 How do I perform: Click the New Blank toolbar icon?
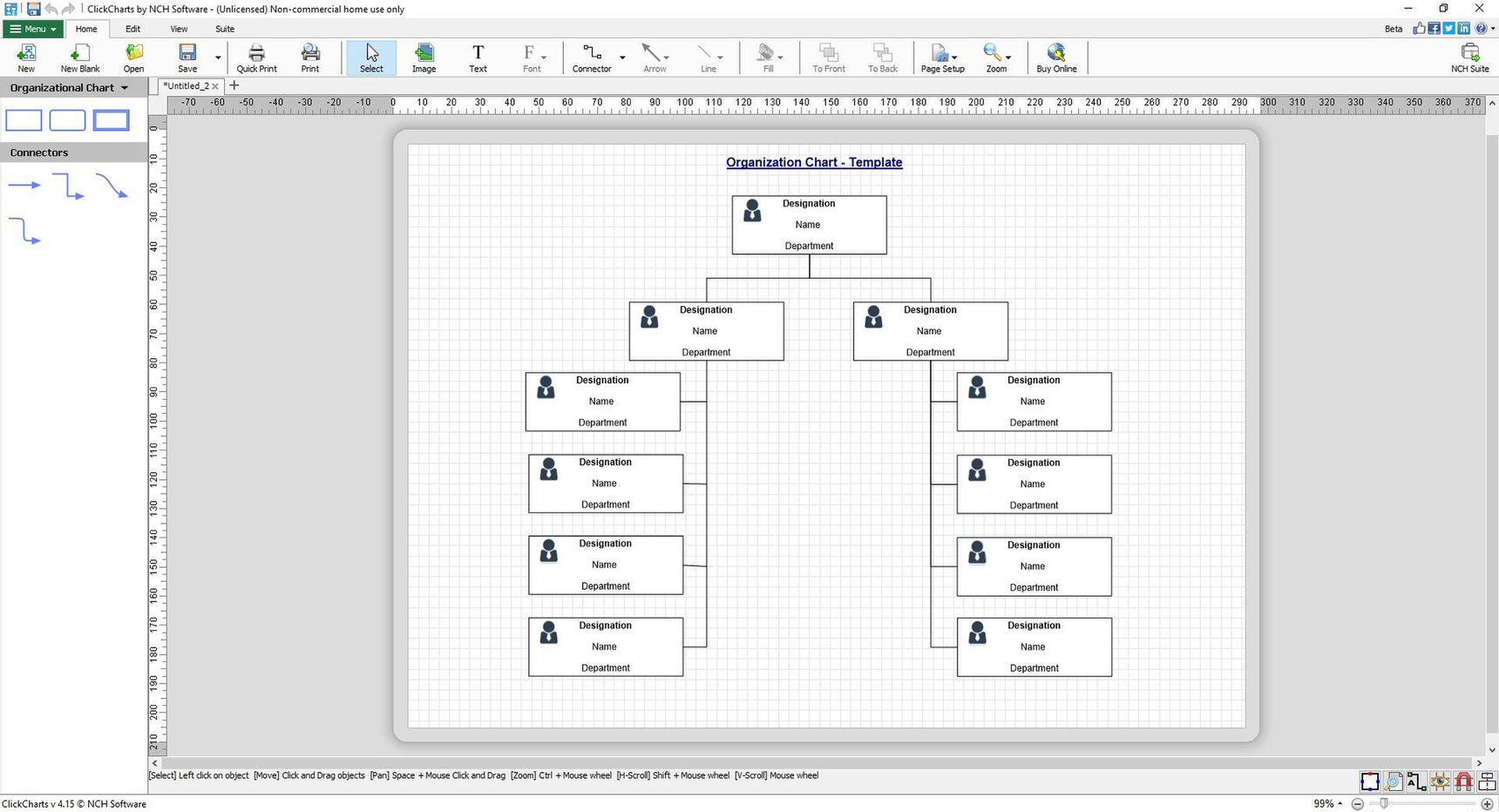[80, 58]
